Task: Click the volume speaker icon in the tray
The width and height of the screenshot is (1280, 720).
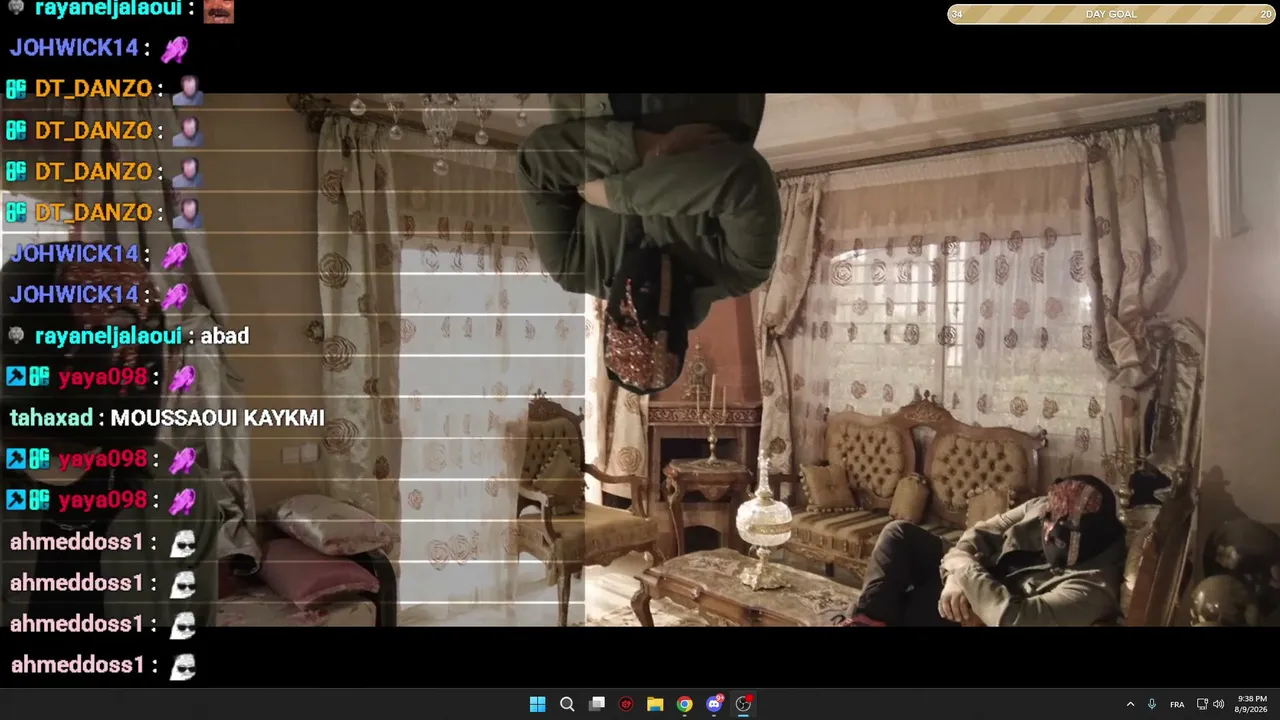Action: [x=1218, y=704]
